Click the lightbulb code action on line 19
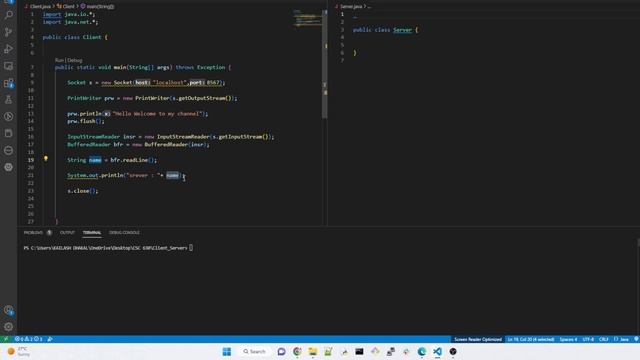 [46, 158]
